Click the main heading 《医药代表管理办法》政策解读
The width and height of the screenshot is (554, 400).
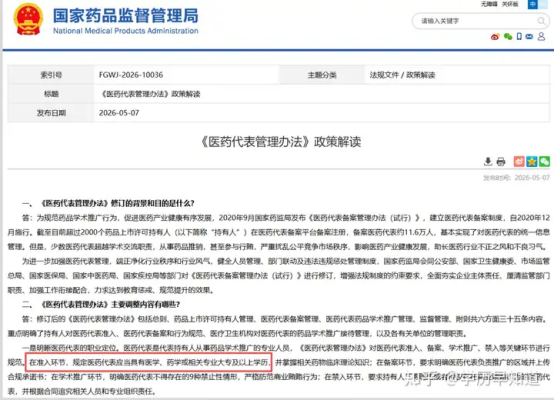click(x=281, y=142)
